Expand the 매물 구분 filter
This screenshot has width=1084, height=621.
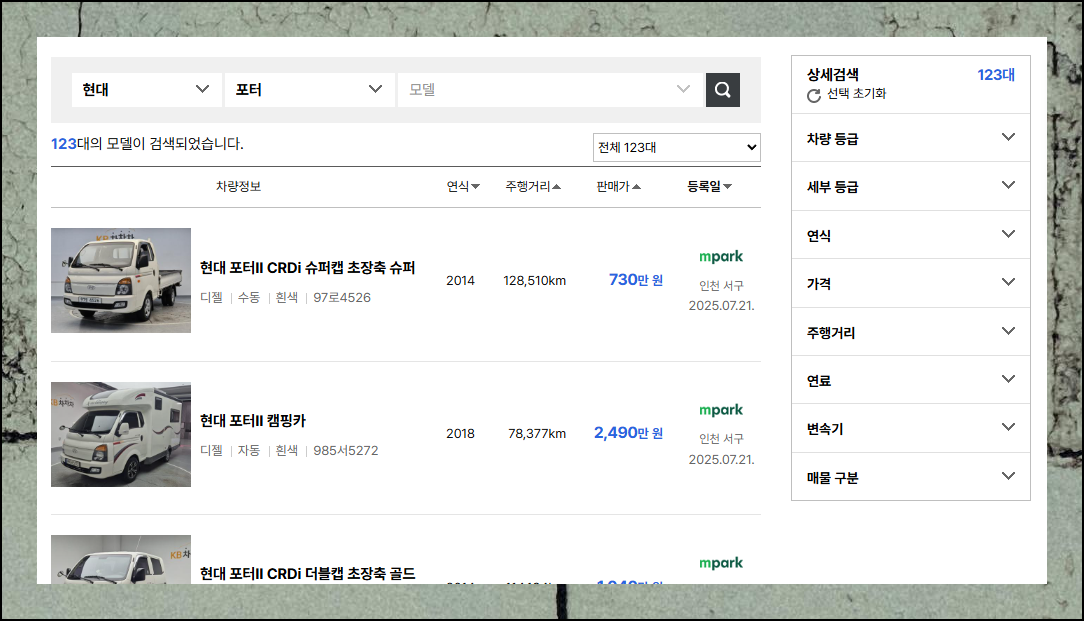pyautogui.click(x=910, y=477)
